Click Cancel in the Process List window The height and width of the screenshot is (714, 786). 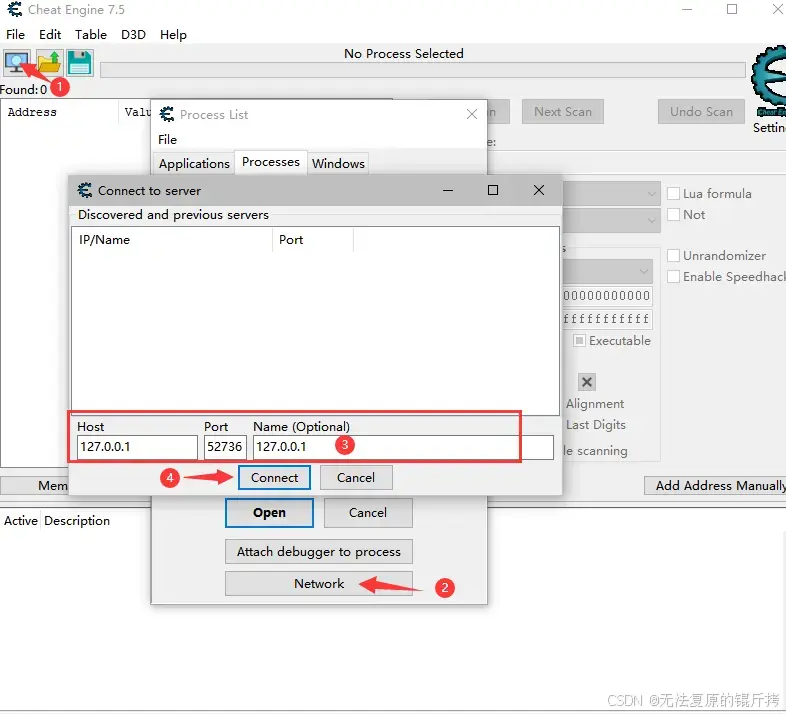point(368,513)
